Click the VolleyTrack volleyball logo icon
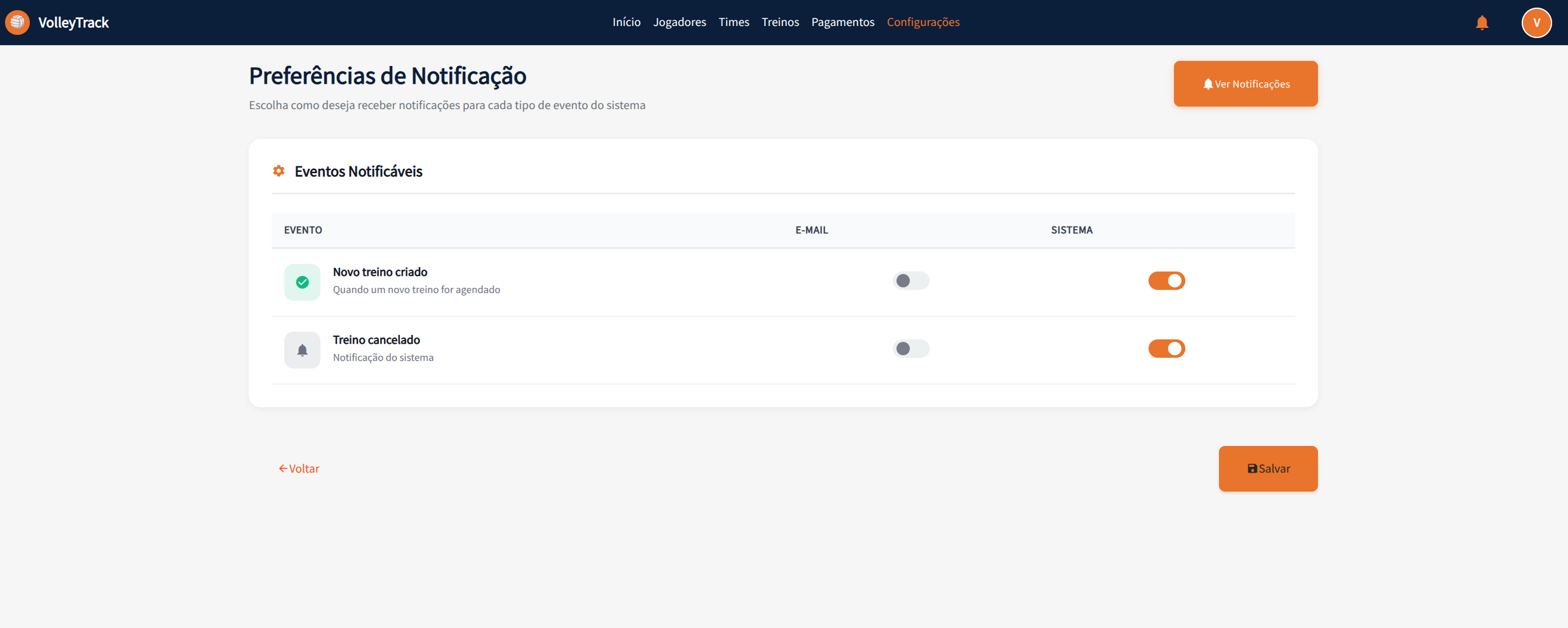Image resolution: width=1568 pixels, height=628 pixels. 17,22
